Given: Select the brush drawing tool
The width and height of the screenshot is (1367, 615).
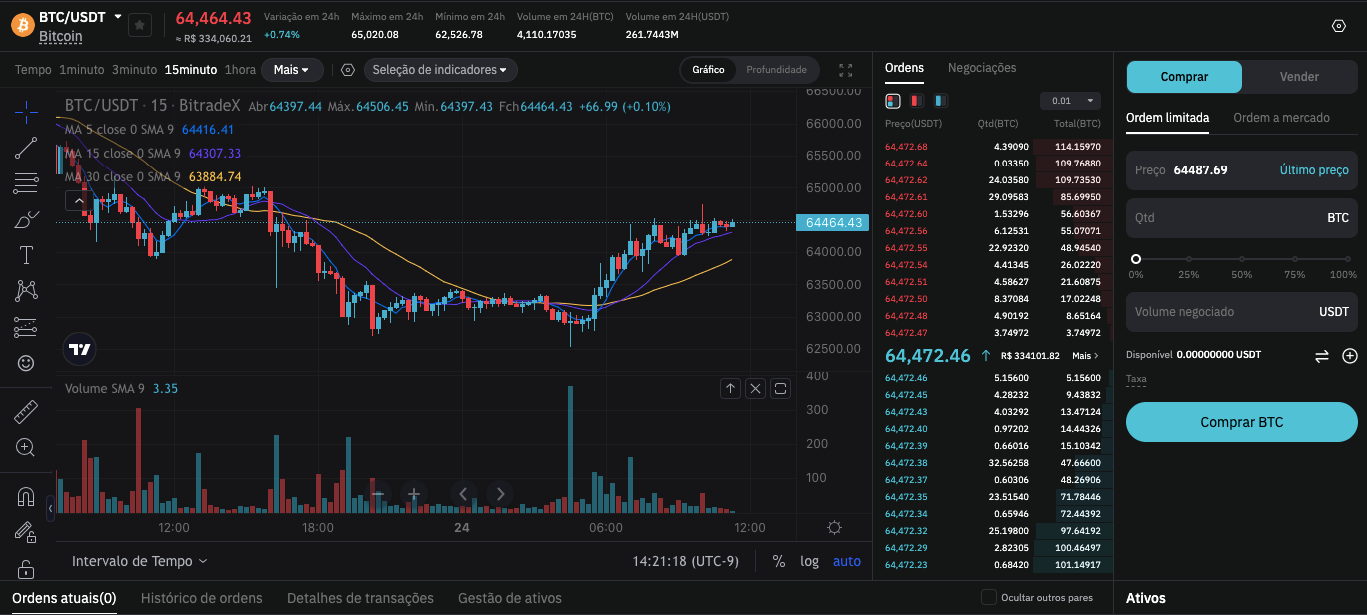Looking at the screenshot, I should (x=26, y=219).
